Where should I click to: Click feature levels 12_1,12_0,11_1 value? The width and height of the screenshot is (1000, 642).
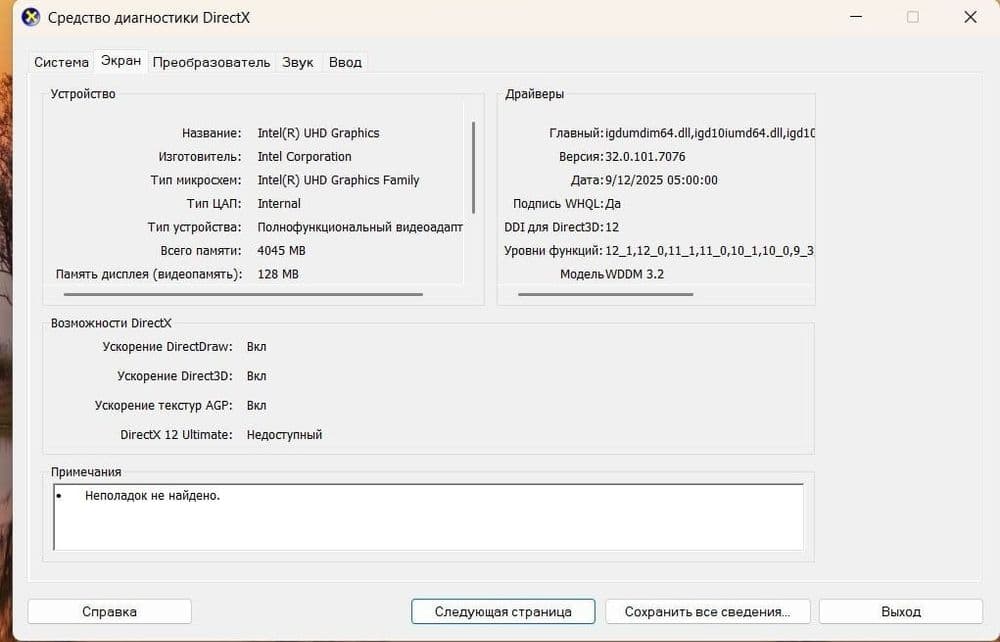pyautogui.click(x=709, y=251)
